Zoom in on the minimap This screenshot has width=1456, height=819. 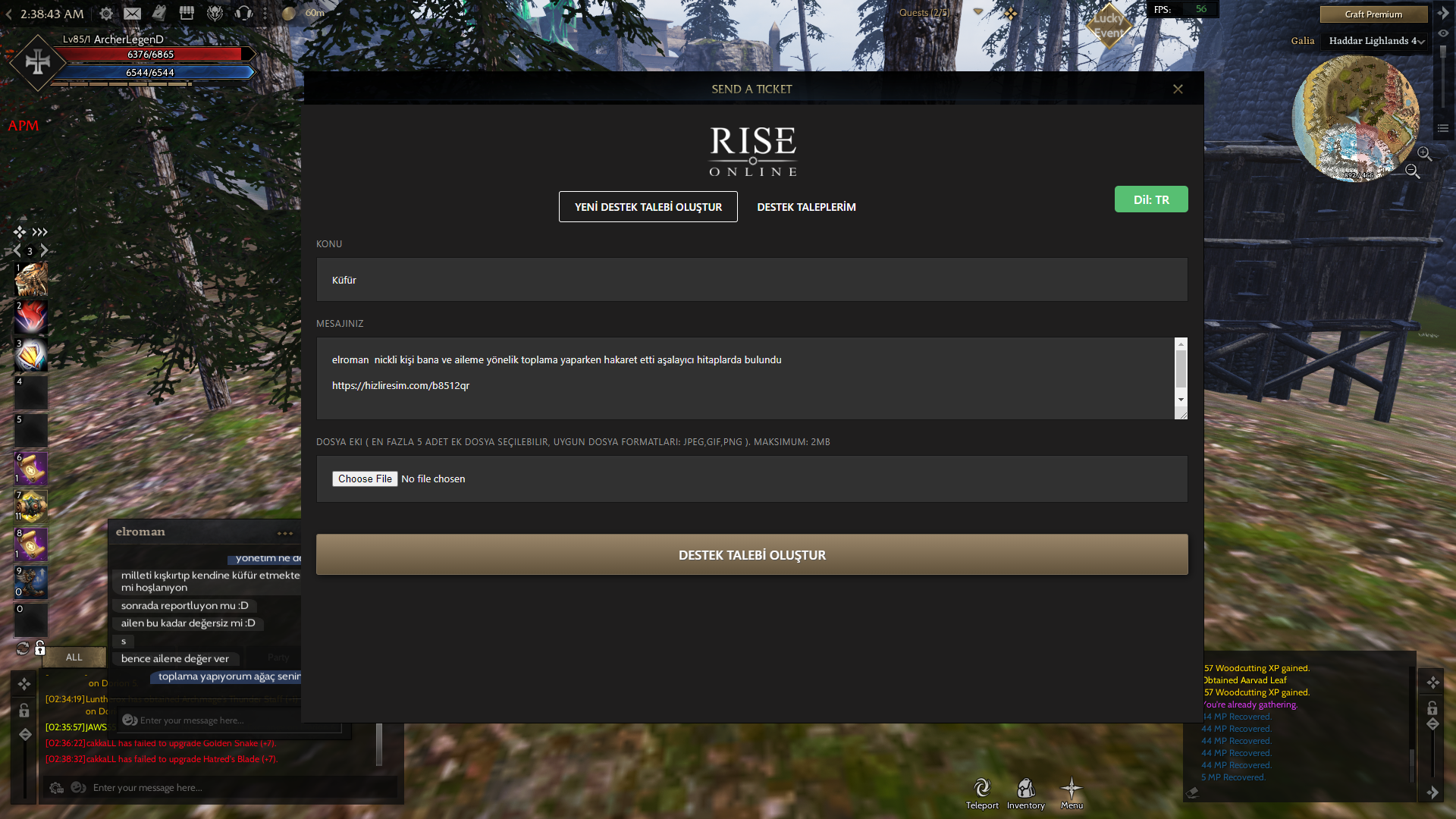(x=1425, y=154)
